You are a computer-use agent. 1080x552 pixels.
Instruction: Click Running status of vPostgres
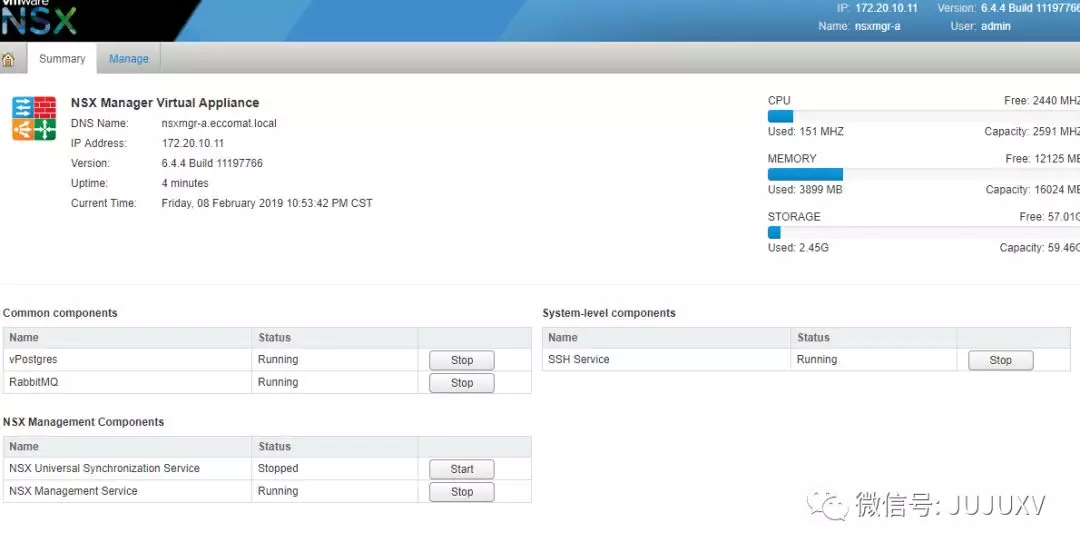[x=278, y=360]
